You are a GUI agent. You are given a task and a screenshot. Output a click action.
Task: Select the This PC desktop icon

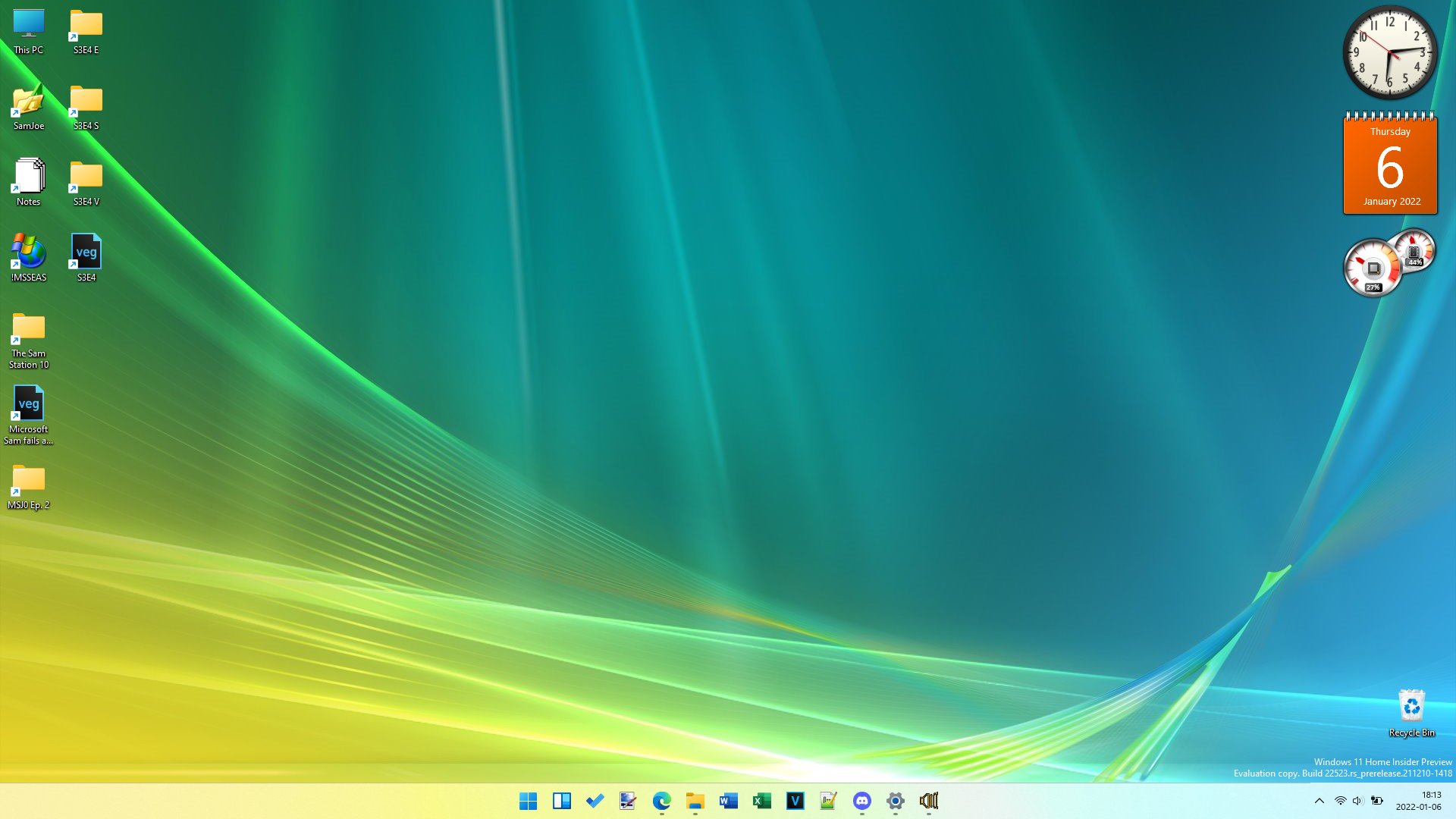pos(29,32)
